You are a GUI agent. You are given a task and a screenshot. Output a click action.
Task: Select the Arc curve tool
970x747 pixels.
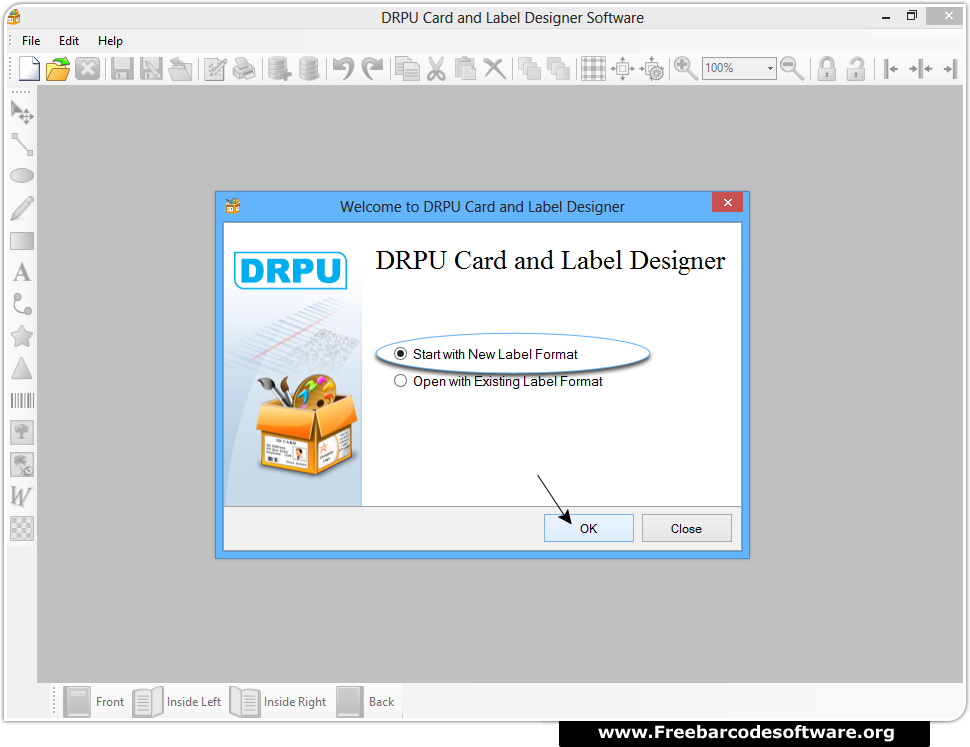(x=22, y=304)
